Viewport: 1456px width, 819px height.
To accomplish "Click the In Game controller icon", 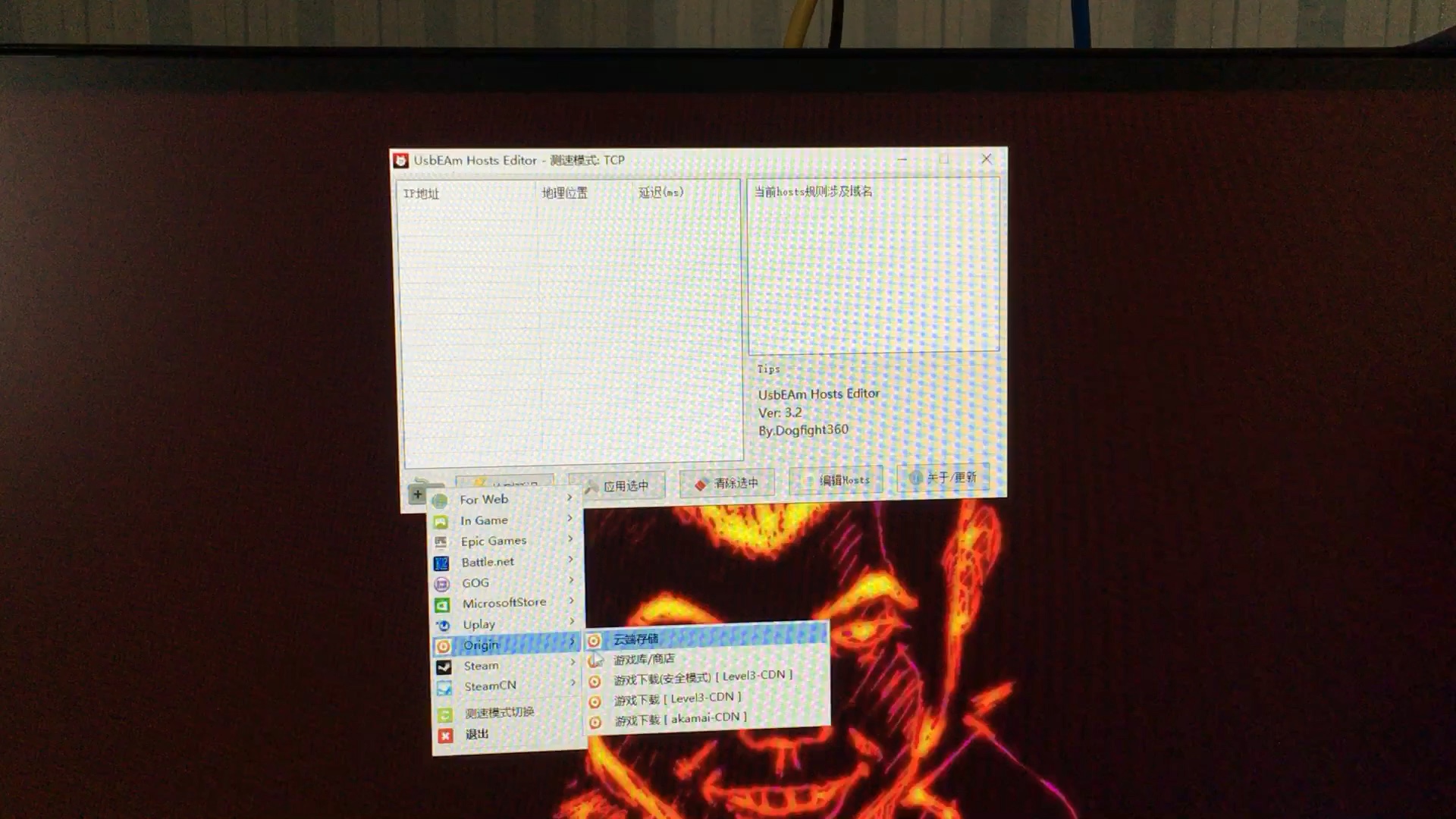I will pos(441,522).
